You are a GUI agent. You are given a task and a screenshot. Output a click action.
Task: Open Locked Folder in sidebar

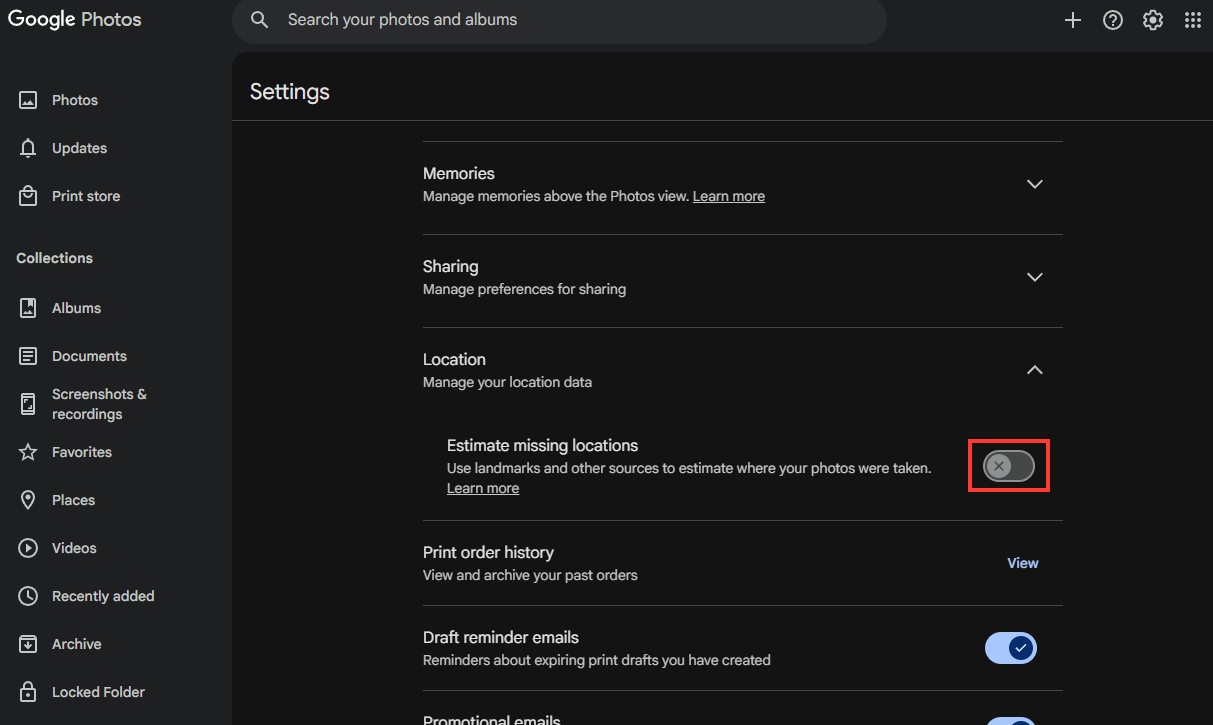pos(98,692)
